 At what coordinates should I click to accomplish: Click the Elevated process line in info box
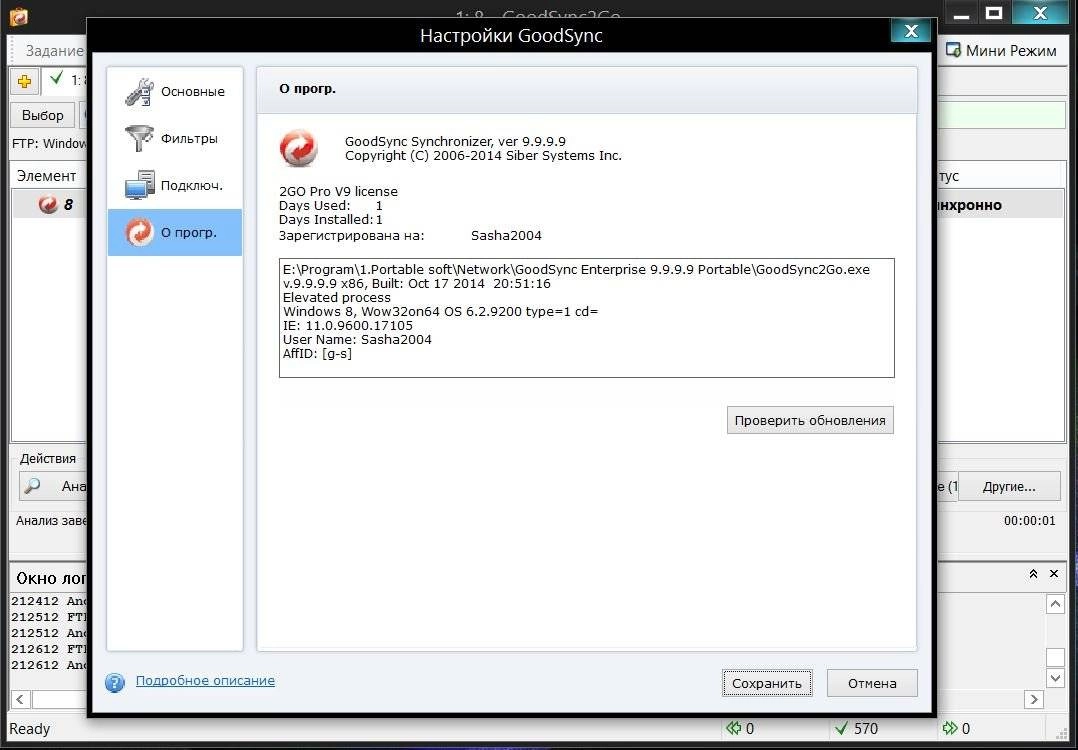(336, 298)
